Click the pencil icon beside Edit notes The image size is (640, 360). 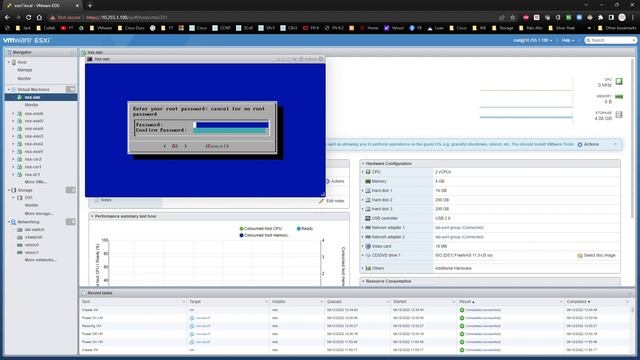[x=321, y=201]
